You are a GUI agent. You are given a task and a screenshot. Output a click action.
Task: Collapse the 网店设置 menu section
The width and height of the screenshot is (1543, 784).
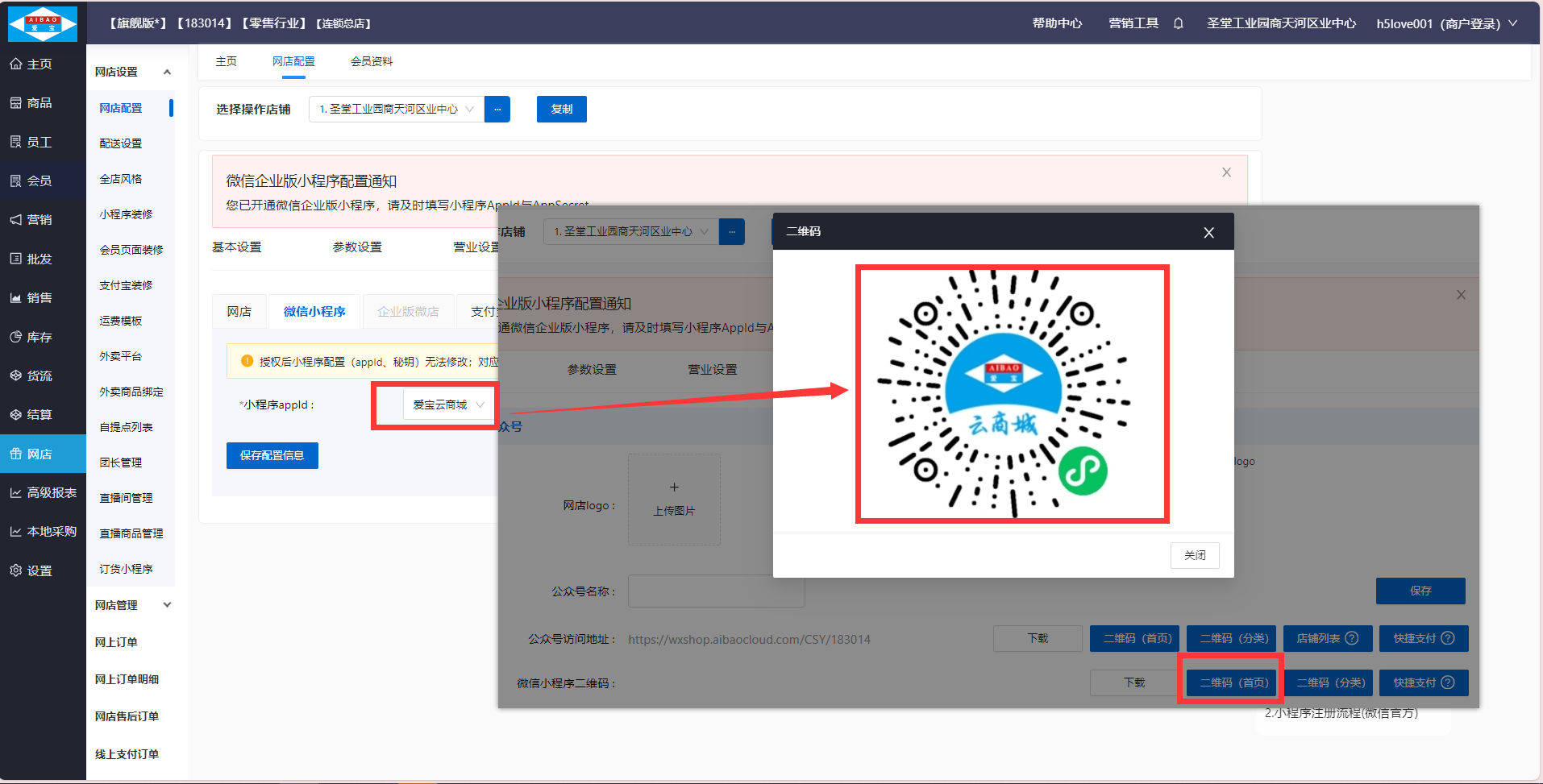[167, 72]
